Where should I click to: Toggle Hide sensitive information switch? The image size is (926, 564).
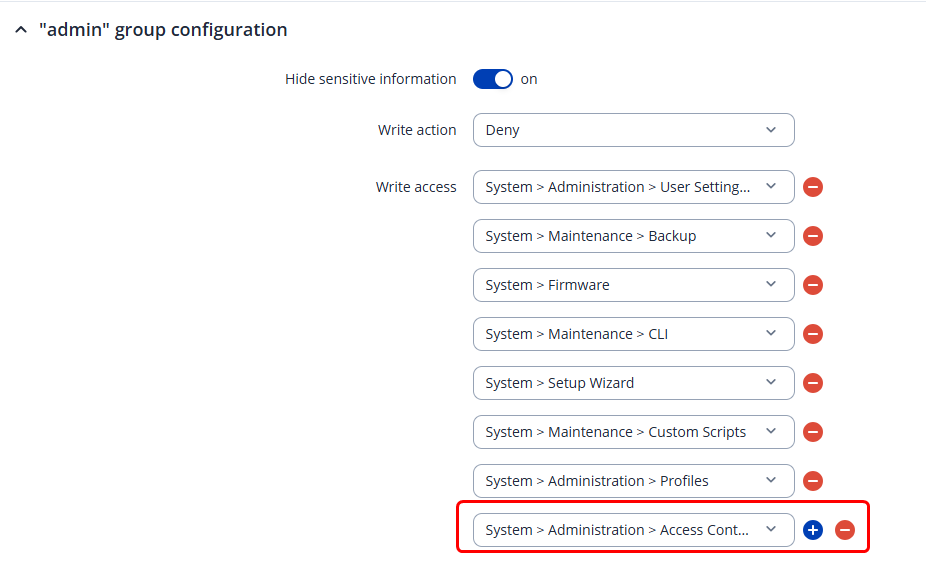493,79
